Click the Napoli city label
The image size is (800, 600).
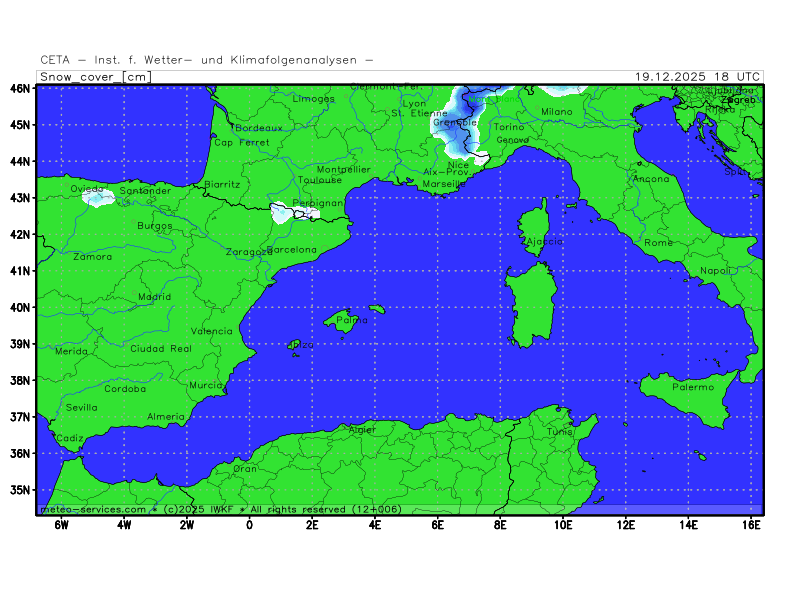(x=714, y=271)
